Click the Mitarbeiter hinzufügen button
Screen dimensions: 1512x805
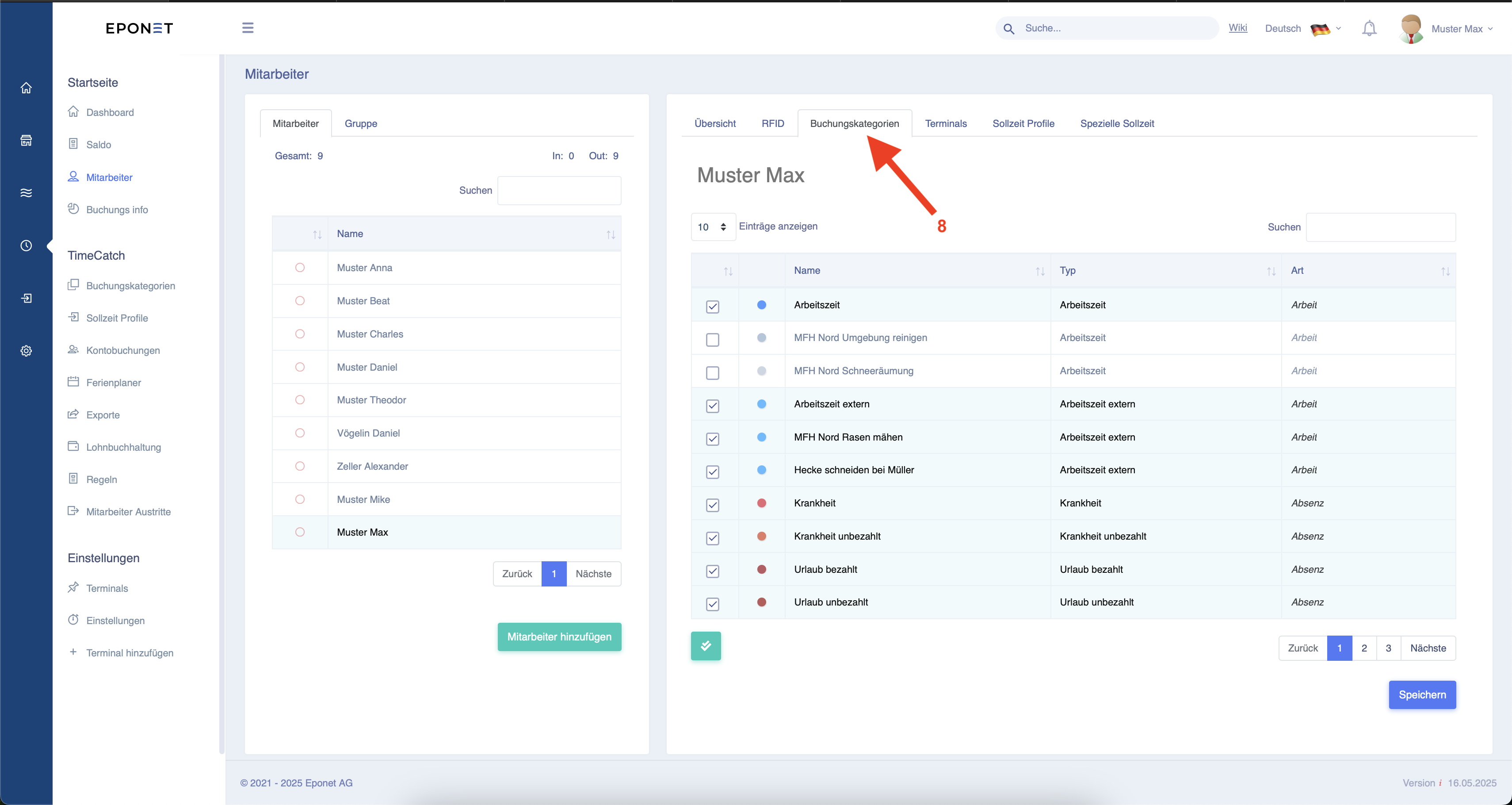pyautogui.click(x=559, y=636)
